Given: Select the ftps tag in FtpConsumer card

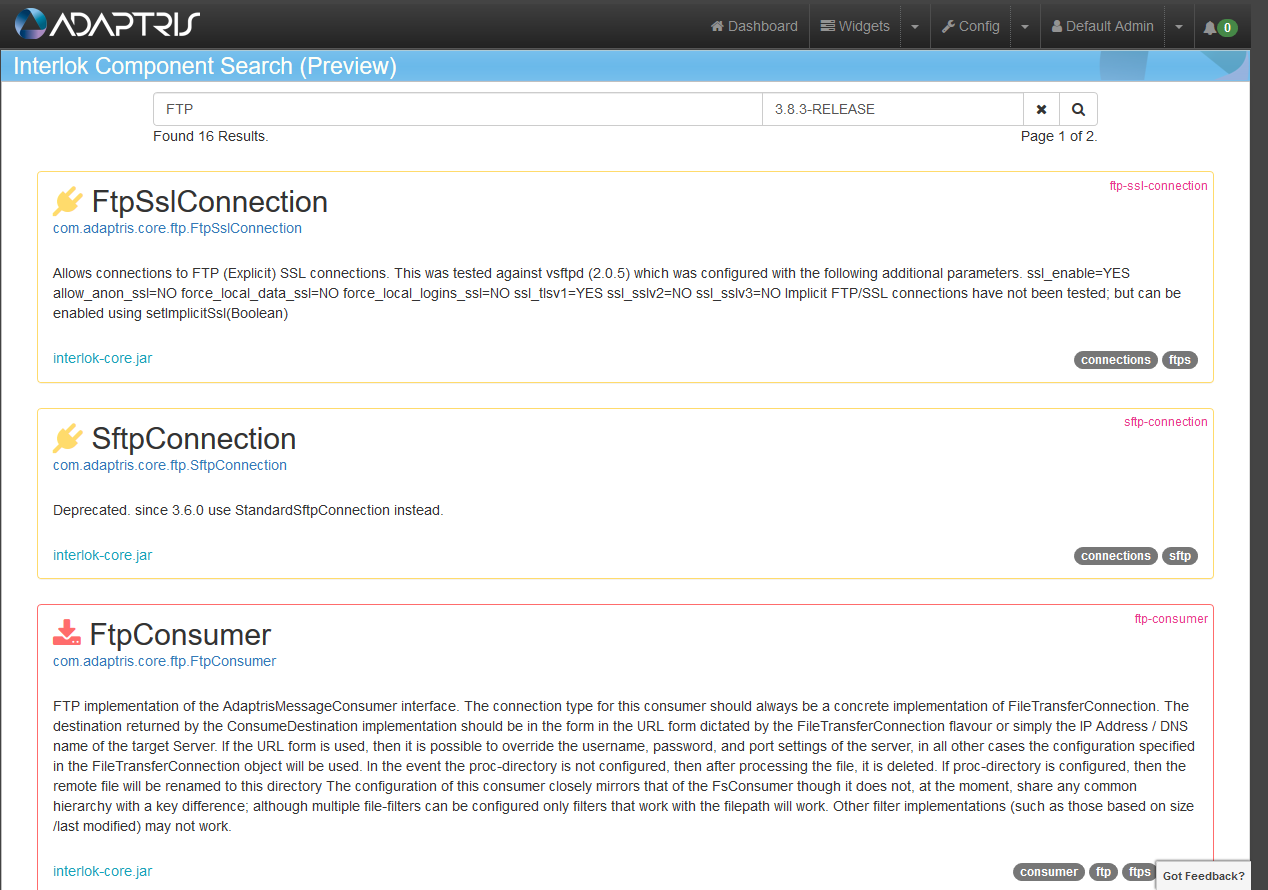Looking at the screenshot, I should pyautogui.click(x=1139, y=872).
